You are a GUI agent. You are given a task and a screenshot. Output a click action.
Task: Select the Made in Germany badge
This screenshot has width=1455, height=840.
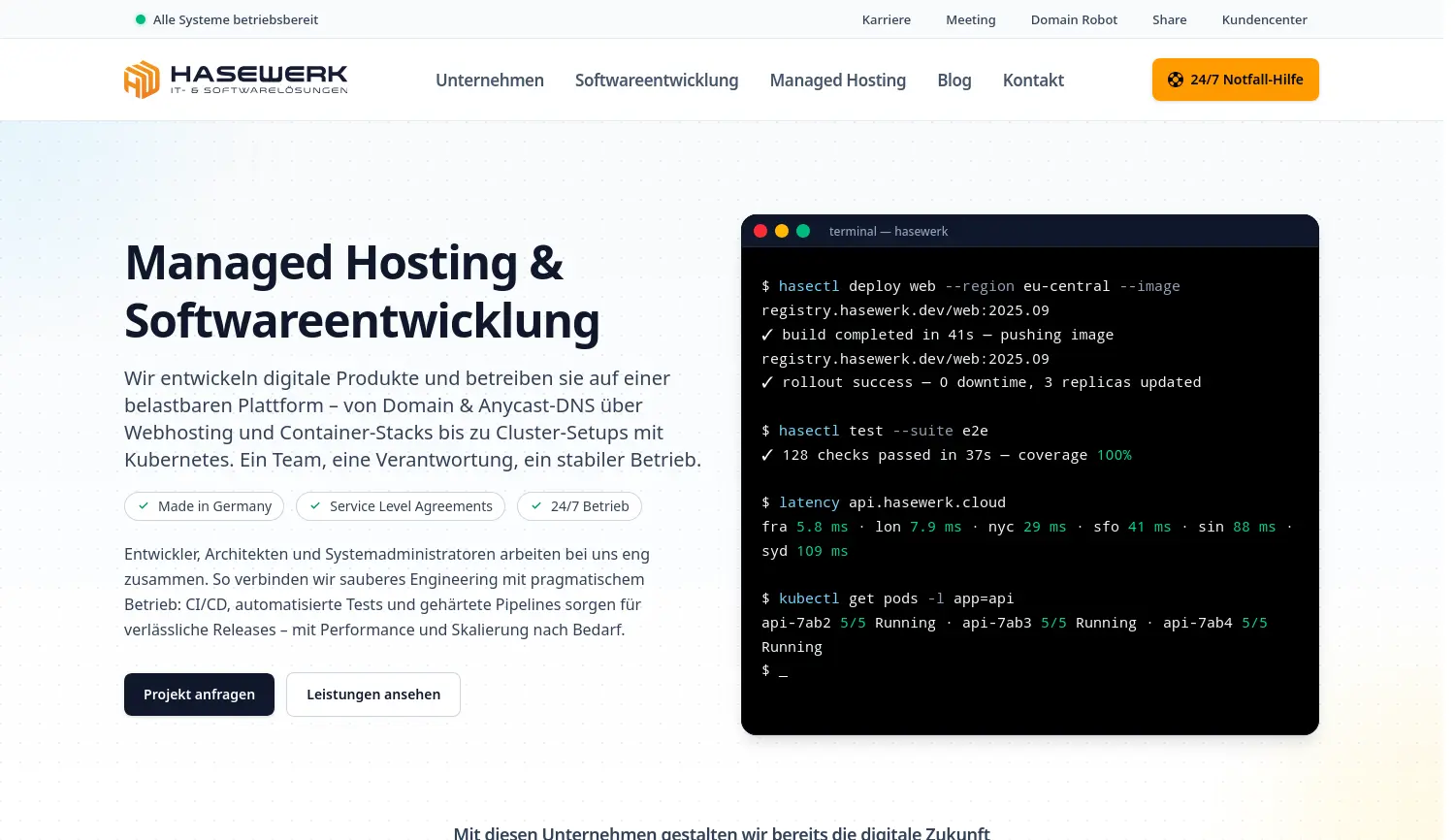pyautogui.click(x=204, y=505)
